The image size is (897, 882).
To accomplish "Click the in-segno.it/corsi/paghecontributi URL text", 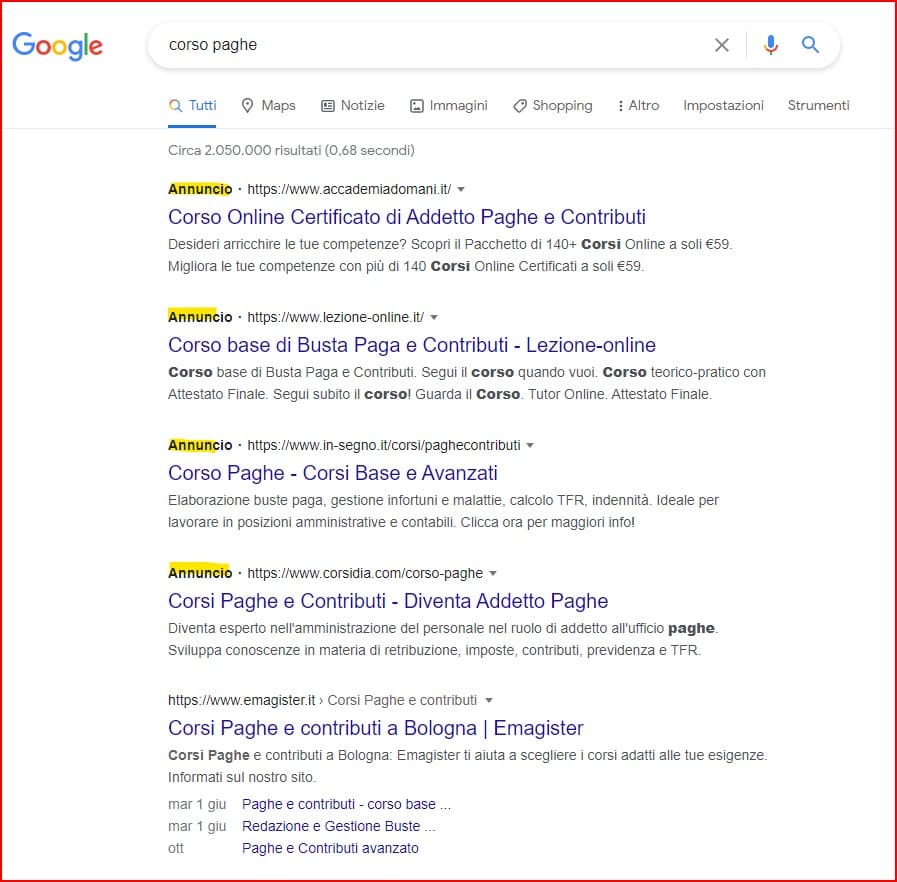I will pyautogui.click(x=384, y=446).
